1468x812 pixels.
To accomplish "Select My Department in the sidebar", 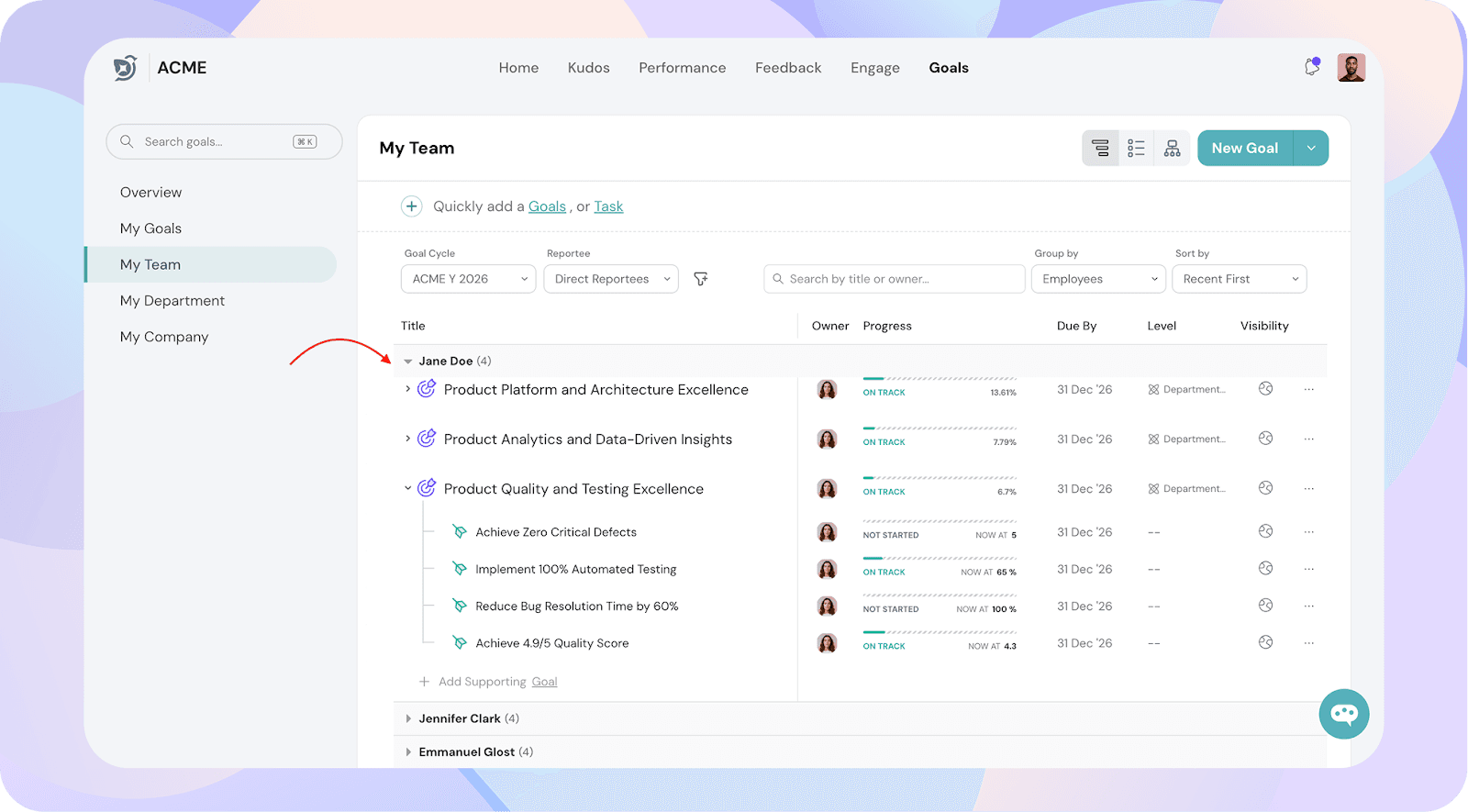I will coord(172,301).
